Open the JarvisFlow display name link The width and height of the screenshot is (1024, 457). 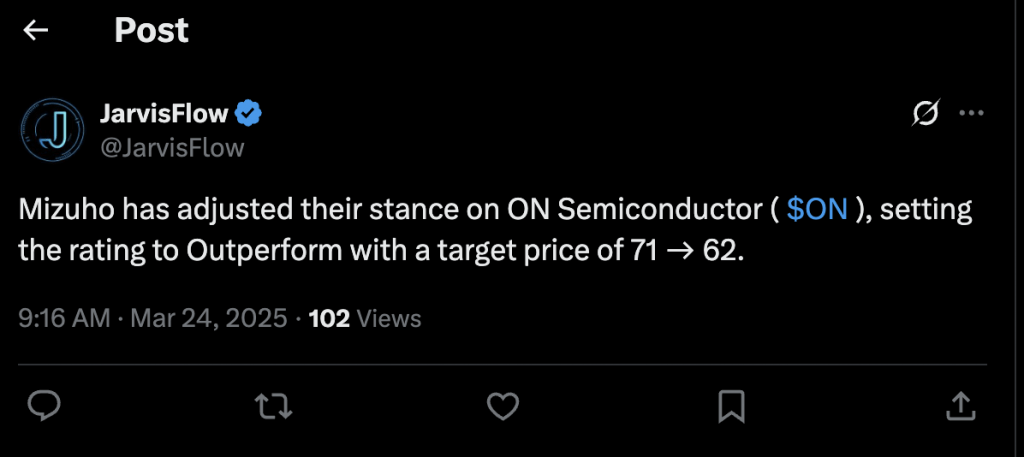pyautogui.click(x=164, y=114)
